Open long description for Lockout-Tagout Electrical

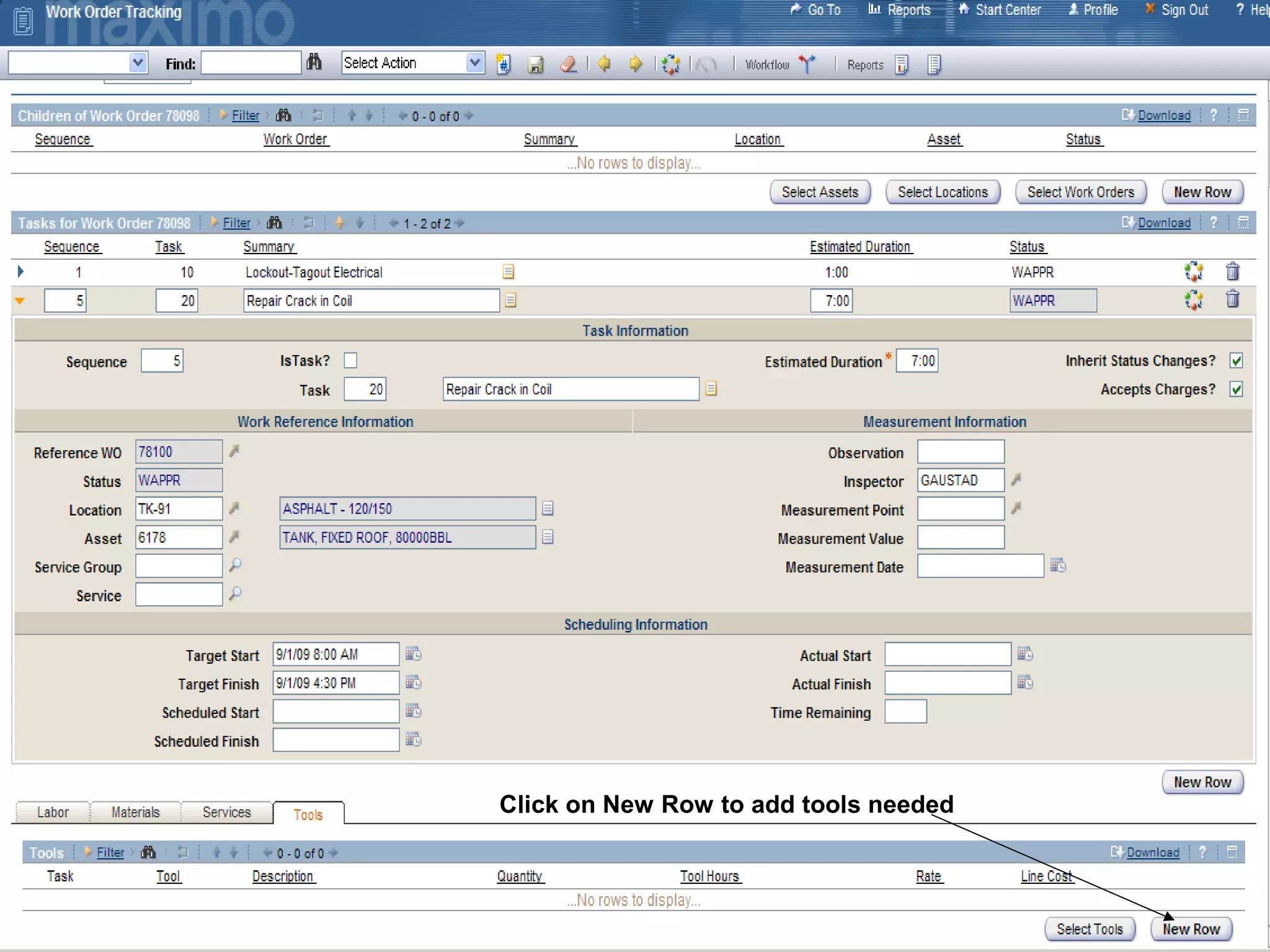(x=508, y=271)
